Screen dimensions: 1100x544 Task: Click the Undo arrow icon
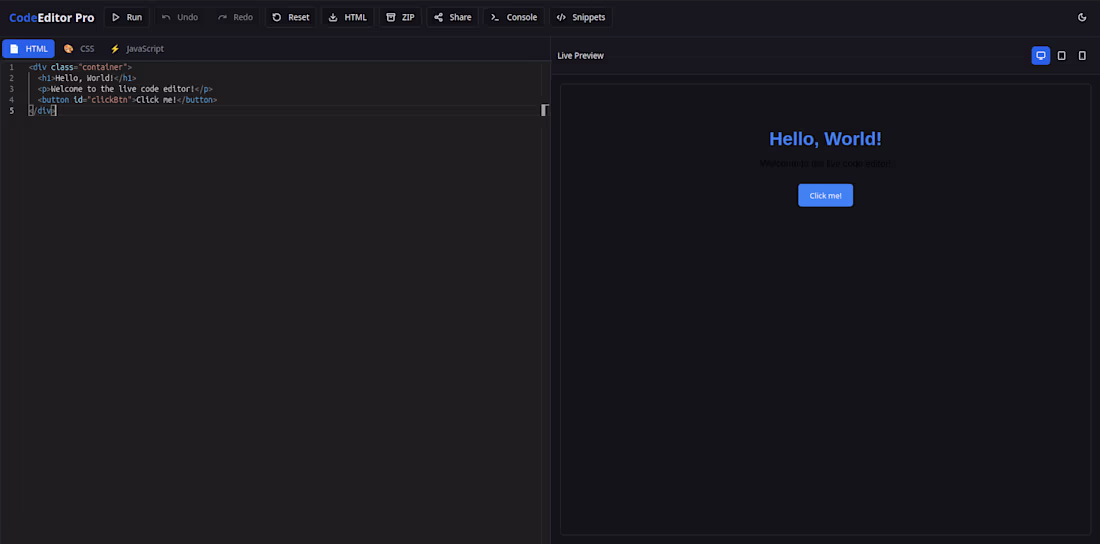point(166,18)
